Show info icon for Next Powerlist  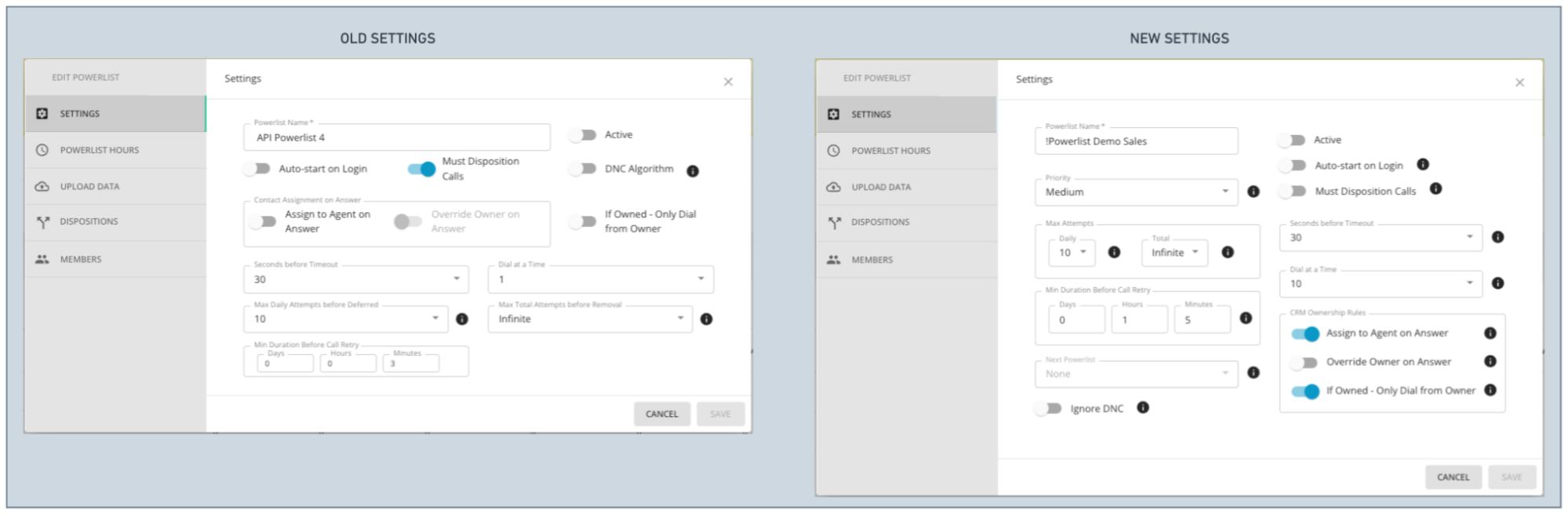click(x=1253, y=373)
